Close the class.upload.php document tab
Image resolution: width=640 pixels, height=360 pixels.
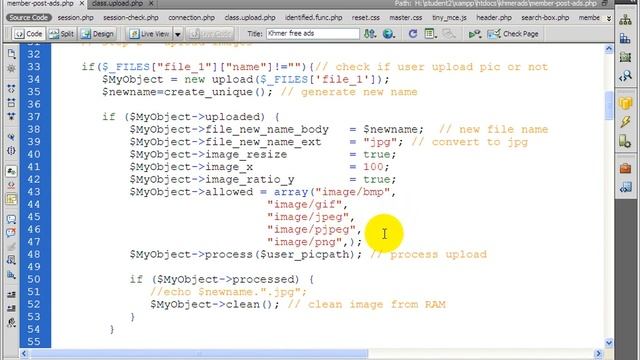click(x=151, y=4)
